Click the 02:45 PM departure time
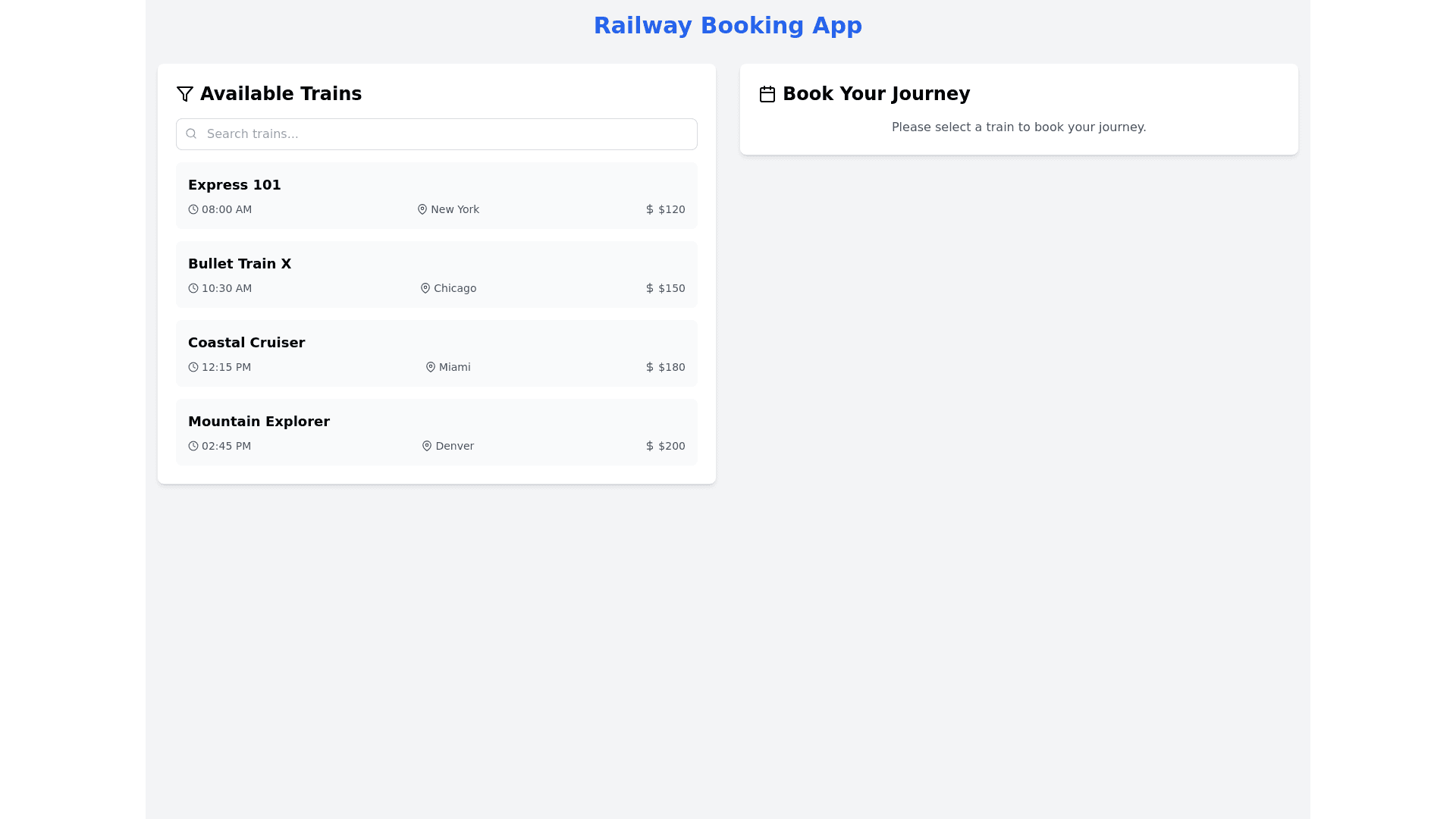Image resolution: width=1456 pixels, height=819 pixels. coord(226,446)
